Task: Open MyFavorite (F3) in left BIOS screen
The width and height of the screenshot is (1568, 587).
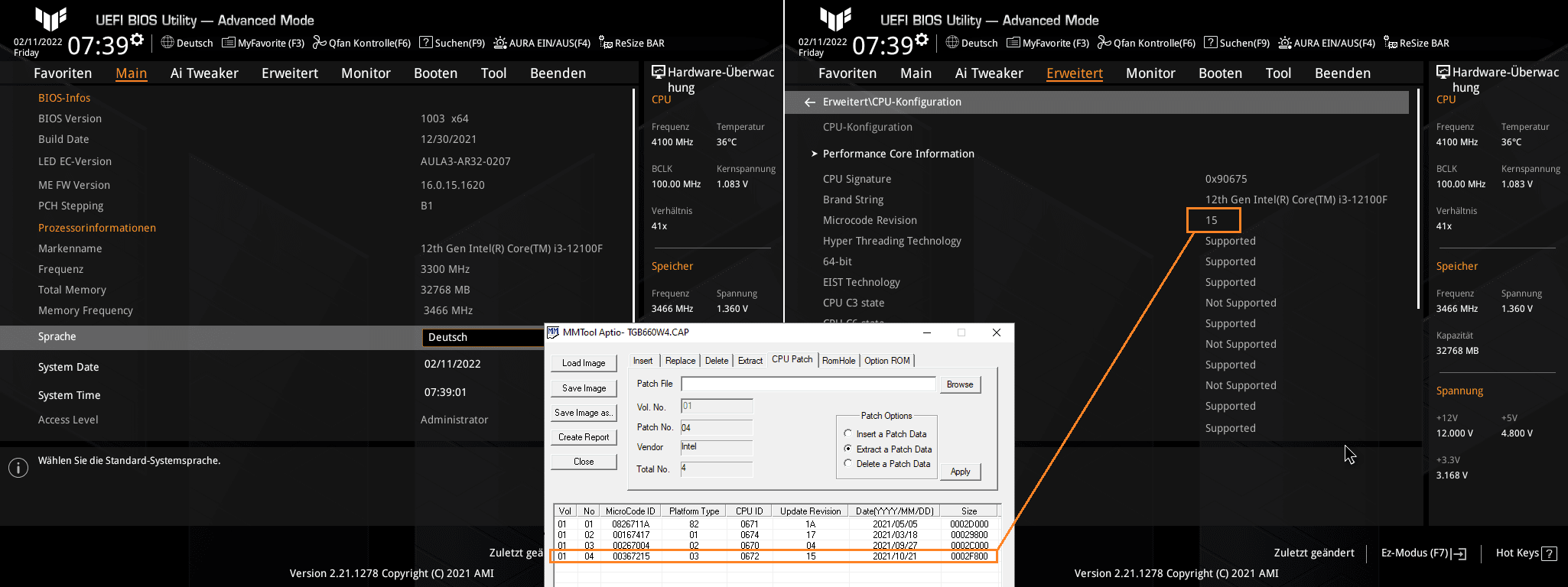Action: click(x=263, y=43)
